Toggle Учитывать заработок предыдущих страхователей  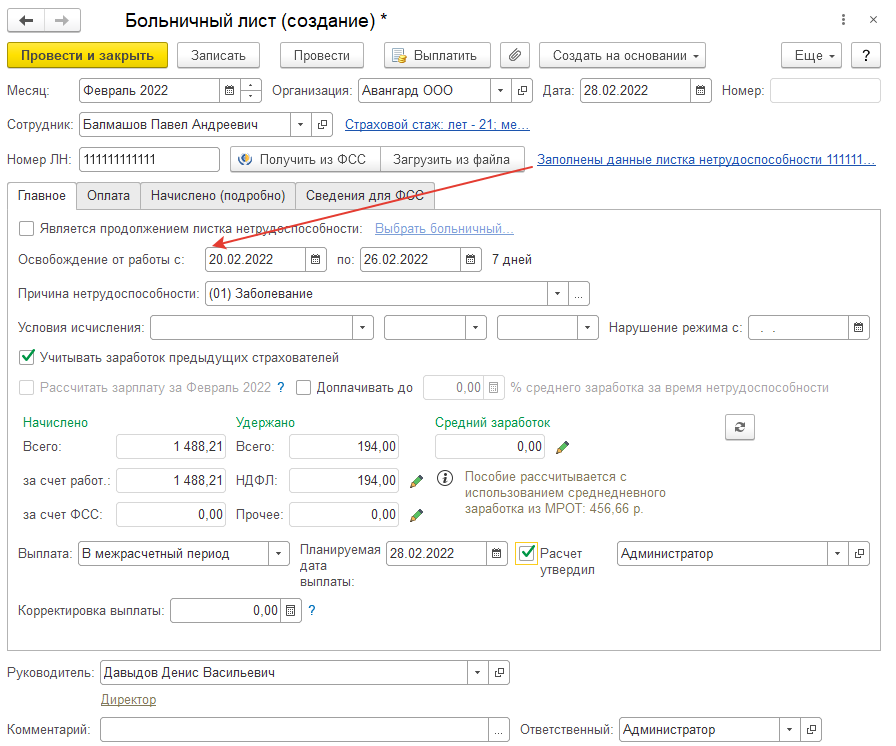[x=27, y=357]
